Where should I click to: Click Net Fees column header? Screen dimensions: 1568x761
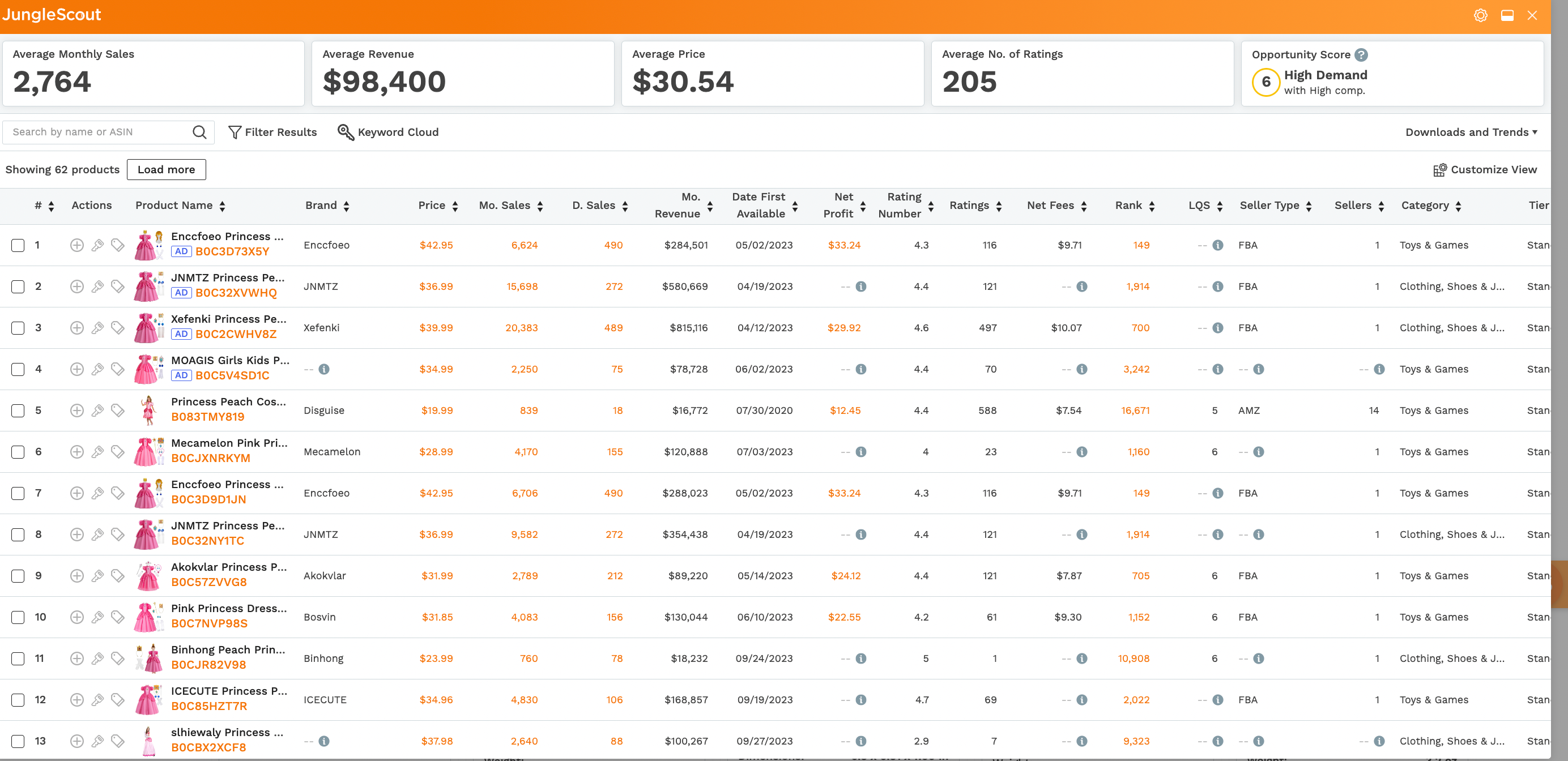pos(1050,206)
